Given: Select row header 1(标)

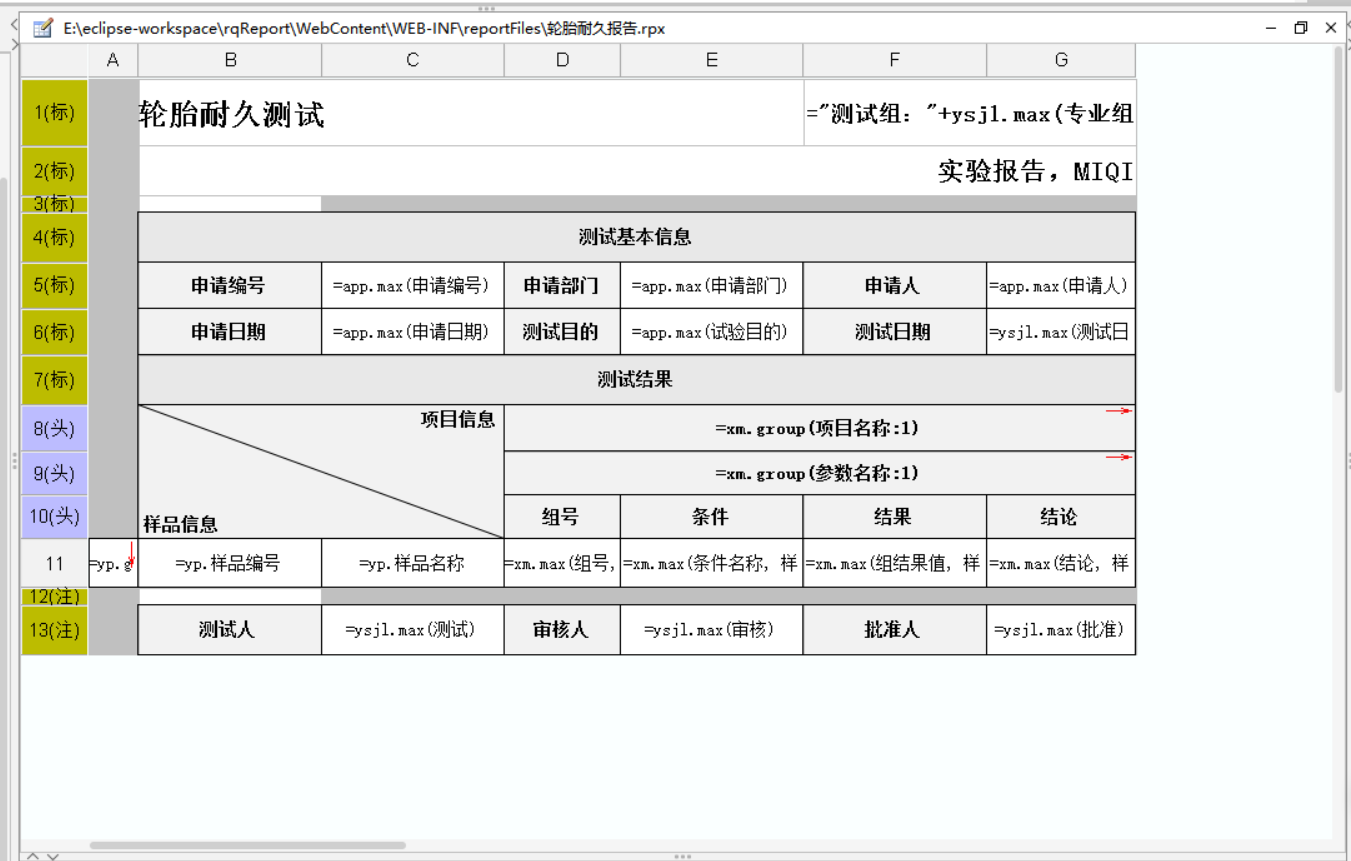Looking at the screenshot, I should tap(55, 113).
